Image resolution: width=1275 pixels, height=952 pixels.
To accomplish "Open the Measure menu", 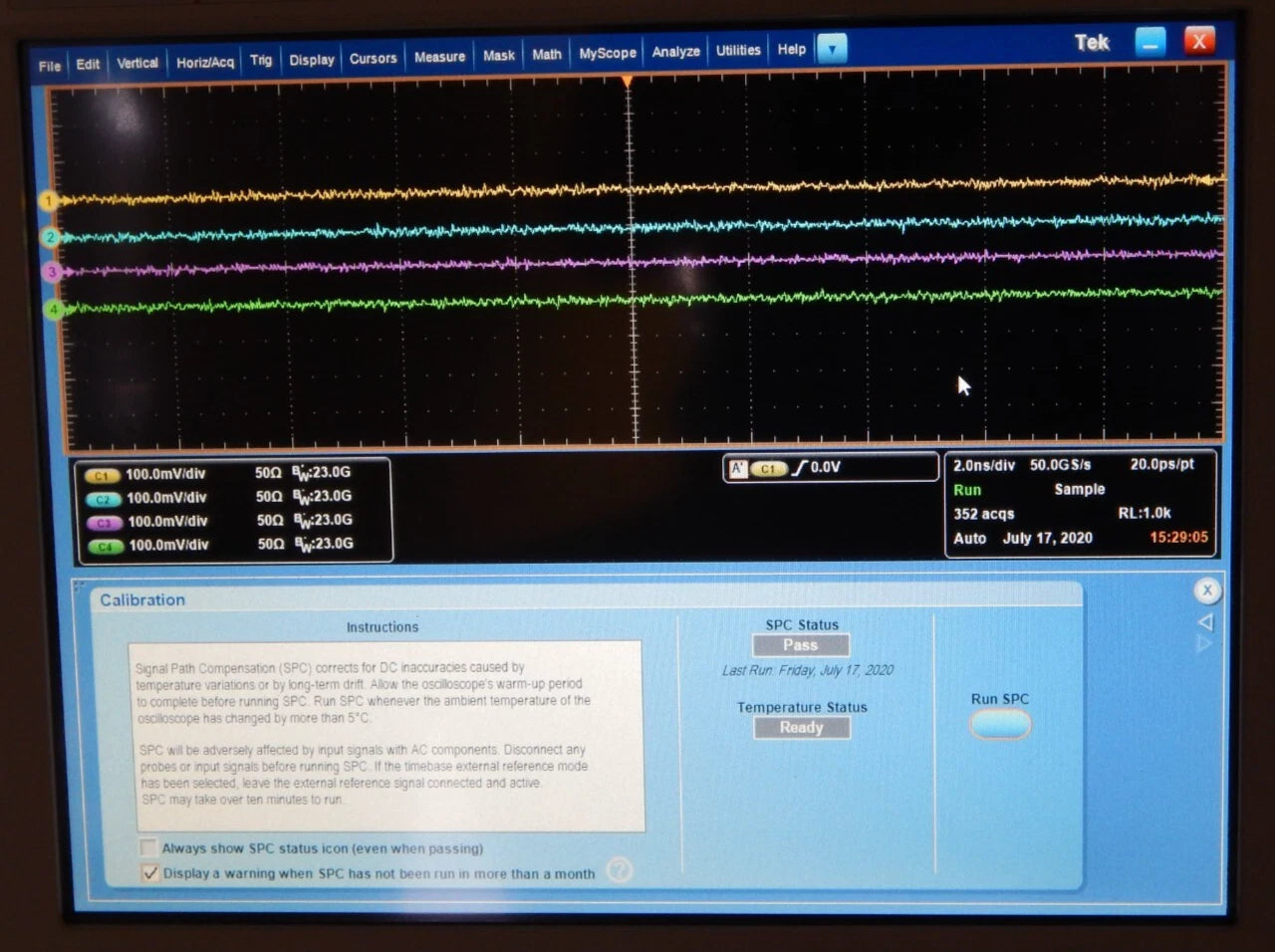I will (x=439, y=56).
